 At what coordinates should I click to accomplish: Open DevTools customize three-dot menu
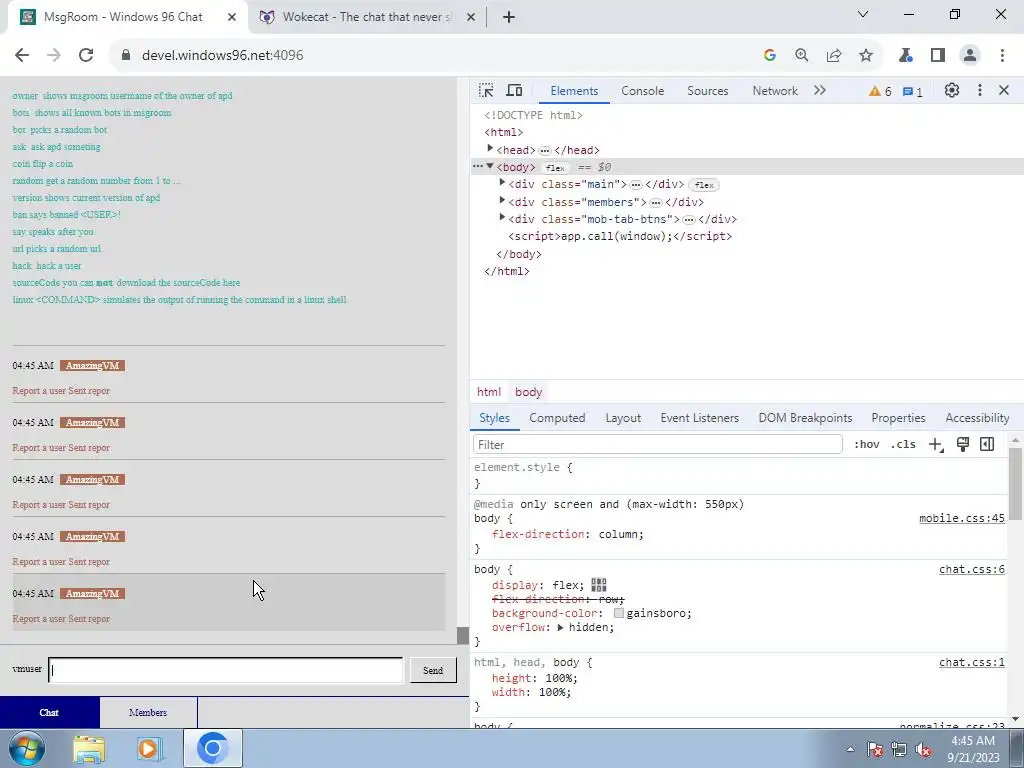point(979,91)
